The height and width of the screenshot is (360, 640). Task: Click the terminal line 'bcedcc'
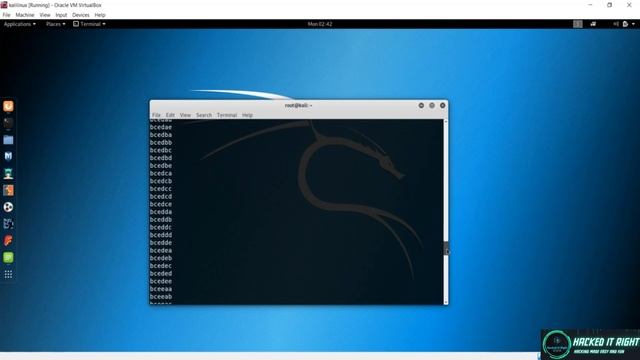point(161,189)
